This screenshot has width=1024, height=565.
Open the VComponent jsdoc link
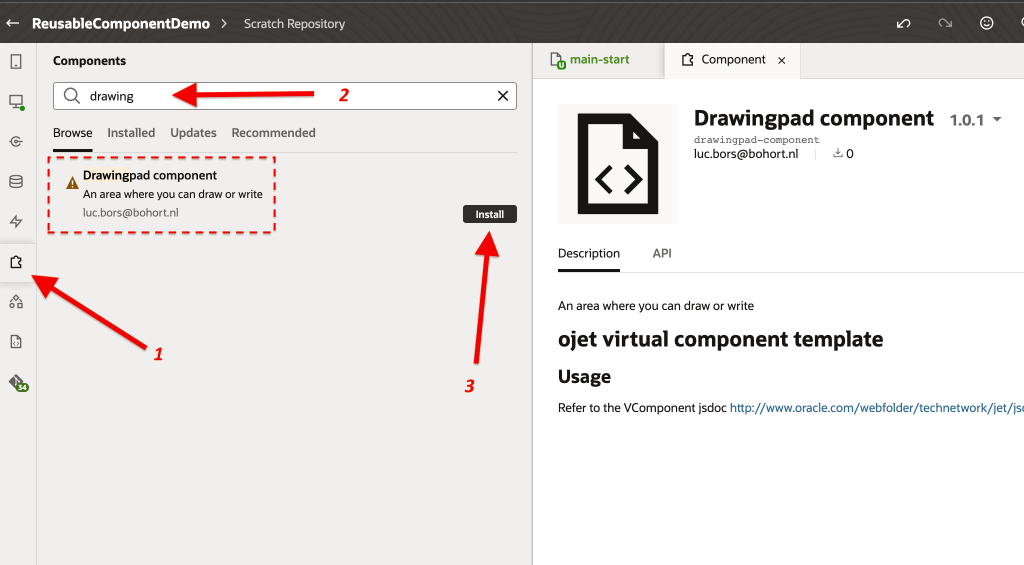coord(876,409)
